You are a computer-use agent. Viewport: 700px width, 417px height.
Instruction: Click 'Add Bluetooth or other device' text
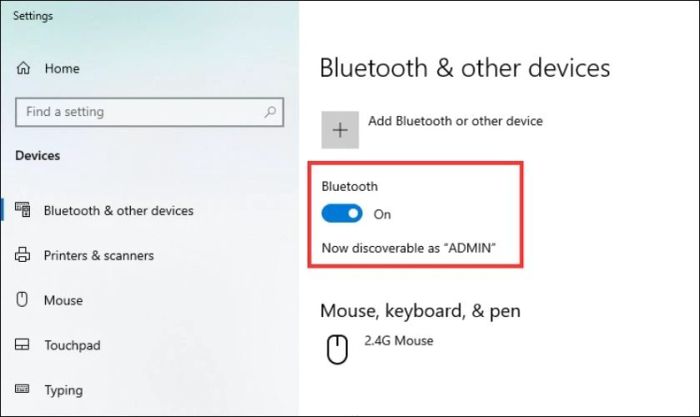(x=455, y=121)
